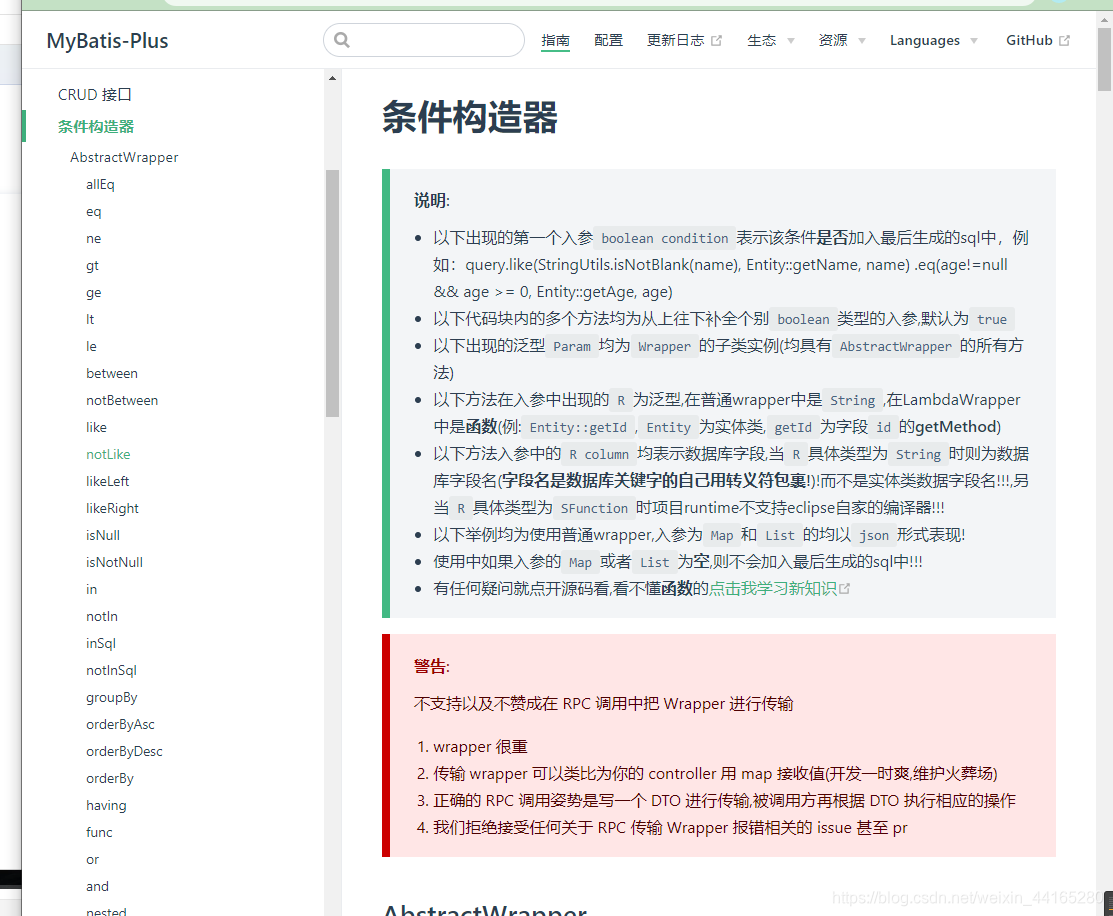Jump to lt section in sidebar
This screenshot has height=916, width=1113.
(90, 320)
